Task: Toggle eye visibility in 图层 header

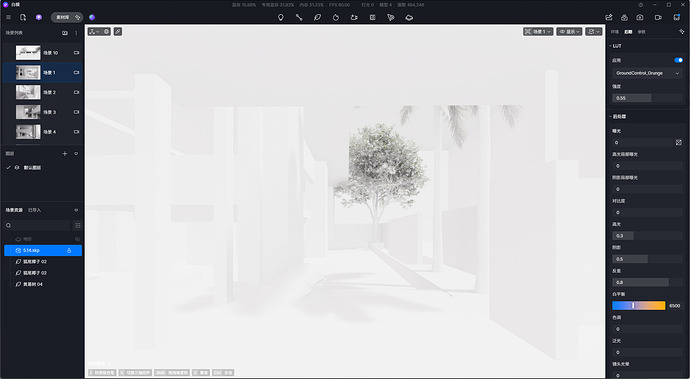Action: pos(76,154)
